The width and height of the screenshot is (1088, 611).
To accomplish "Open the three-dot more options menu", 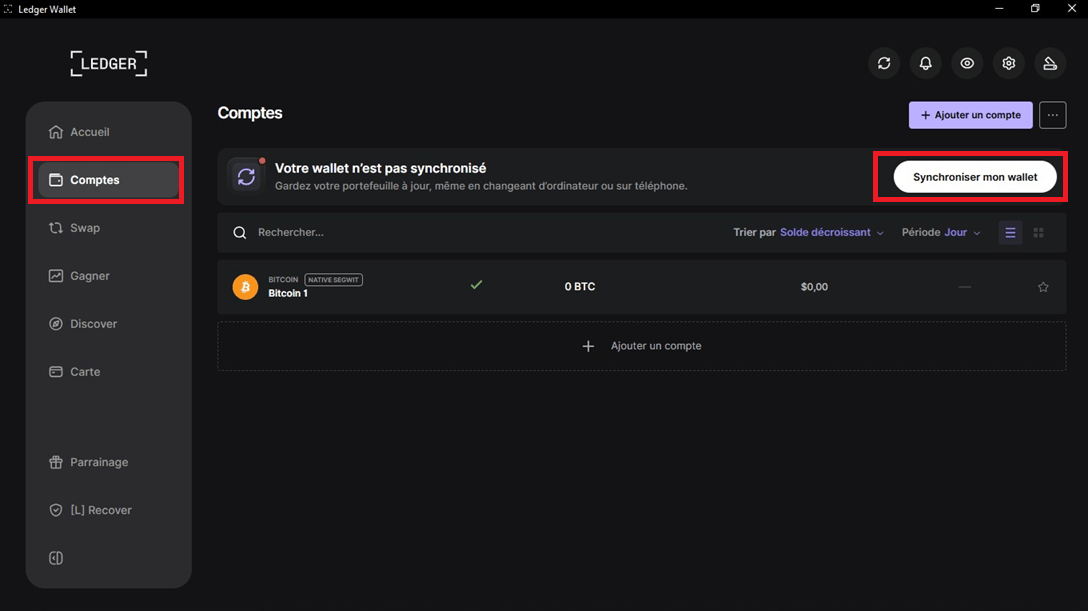I will click(1052, 115).
